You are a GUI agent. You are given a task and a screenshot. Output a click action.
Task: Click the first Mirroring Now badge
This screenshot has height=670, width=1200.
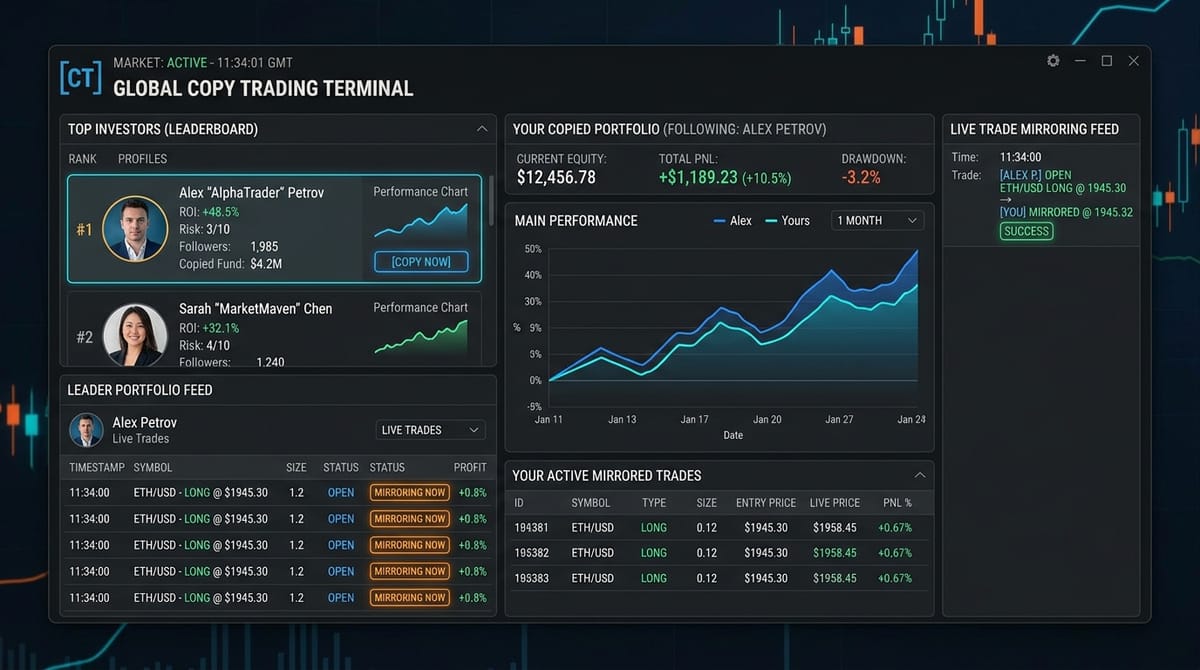click(x=409, y=493)
